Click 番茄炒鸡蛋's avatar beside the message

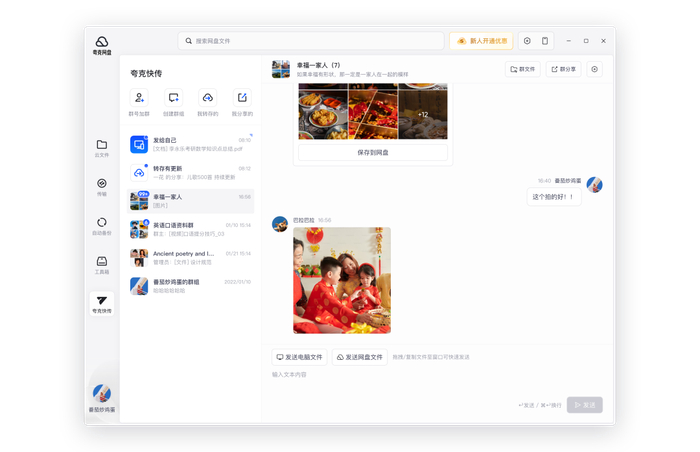[595, 184]
